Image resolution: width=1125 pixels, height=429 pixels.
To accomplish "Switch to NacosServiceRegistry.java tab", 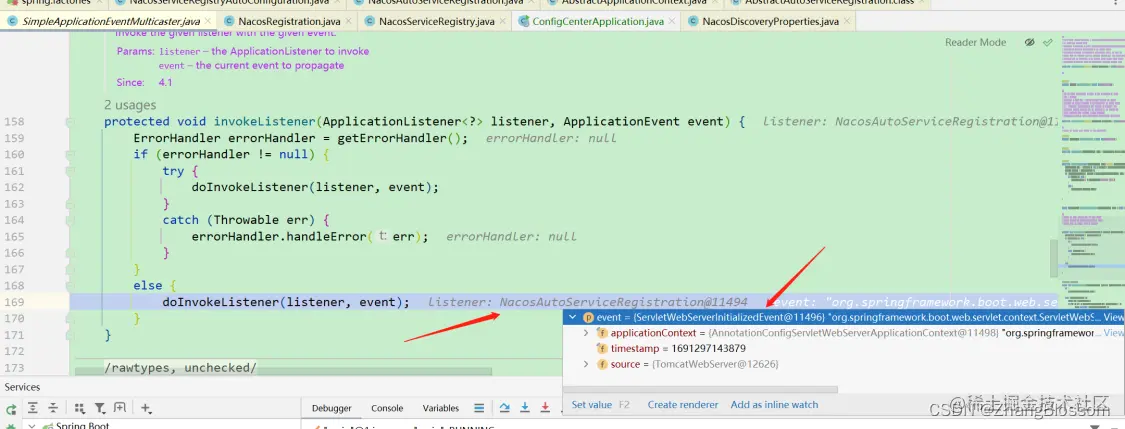I will click(x=436, y=22).
